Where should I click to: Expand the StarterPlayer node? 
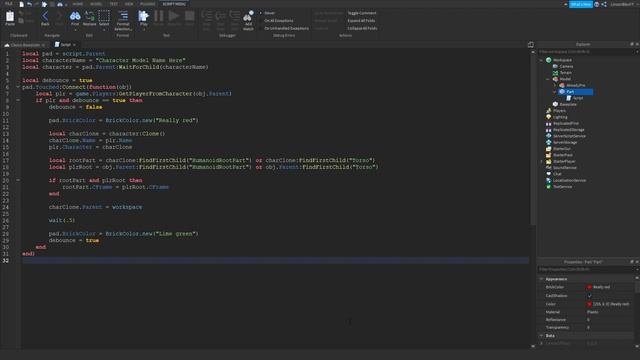click(x=542, y=161)
